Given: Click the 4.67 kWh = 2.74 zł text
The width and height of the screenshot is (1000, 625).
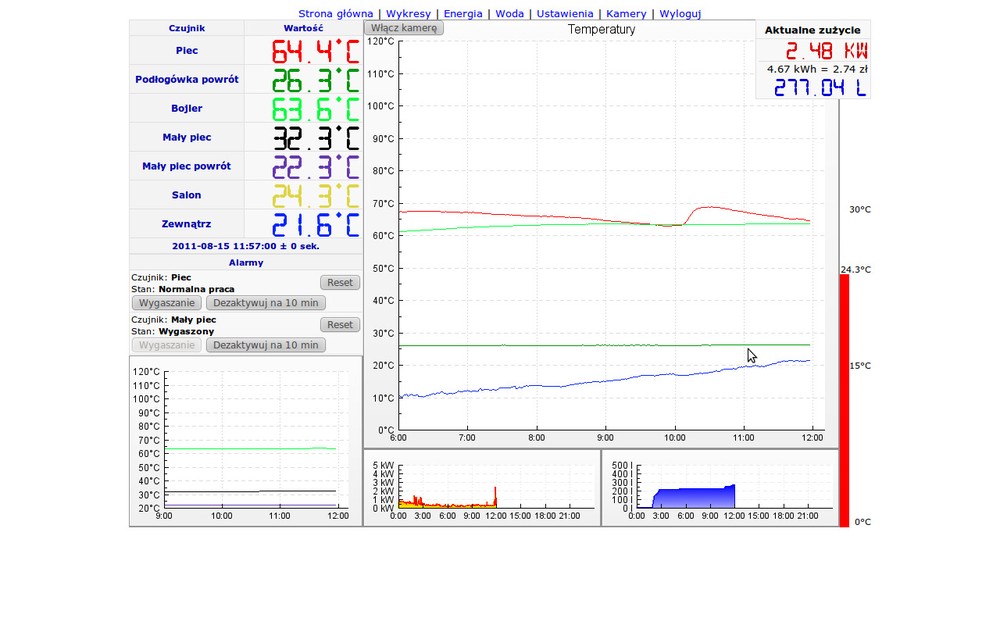Looking at the screenshot, I should [817, 69].
